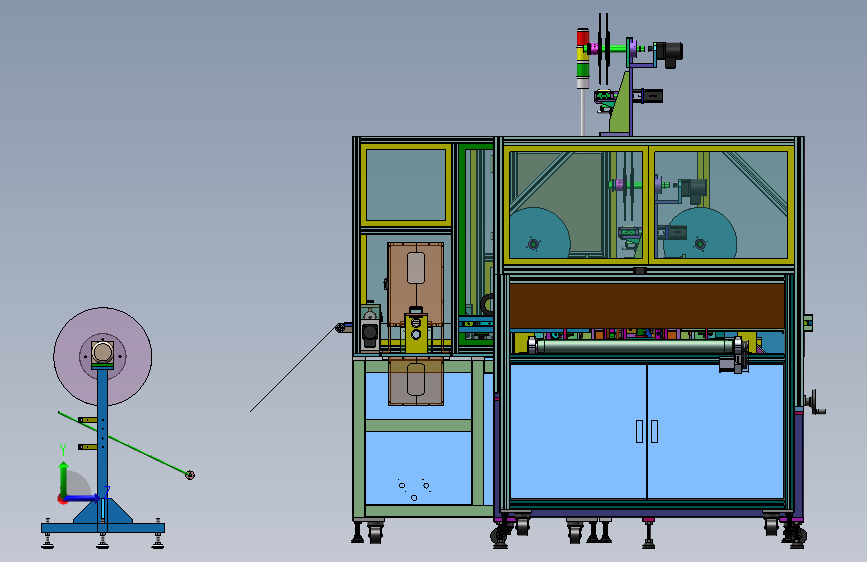
Task: Click the blue base plate of the reel stand
Action: 103,528
